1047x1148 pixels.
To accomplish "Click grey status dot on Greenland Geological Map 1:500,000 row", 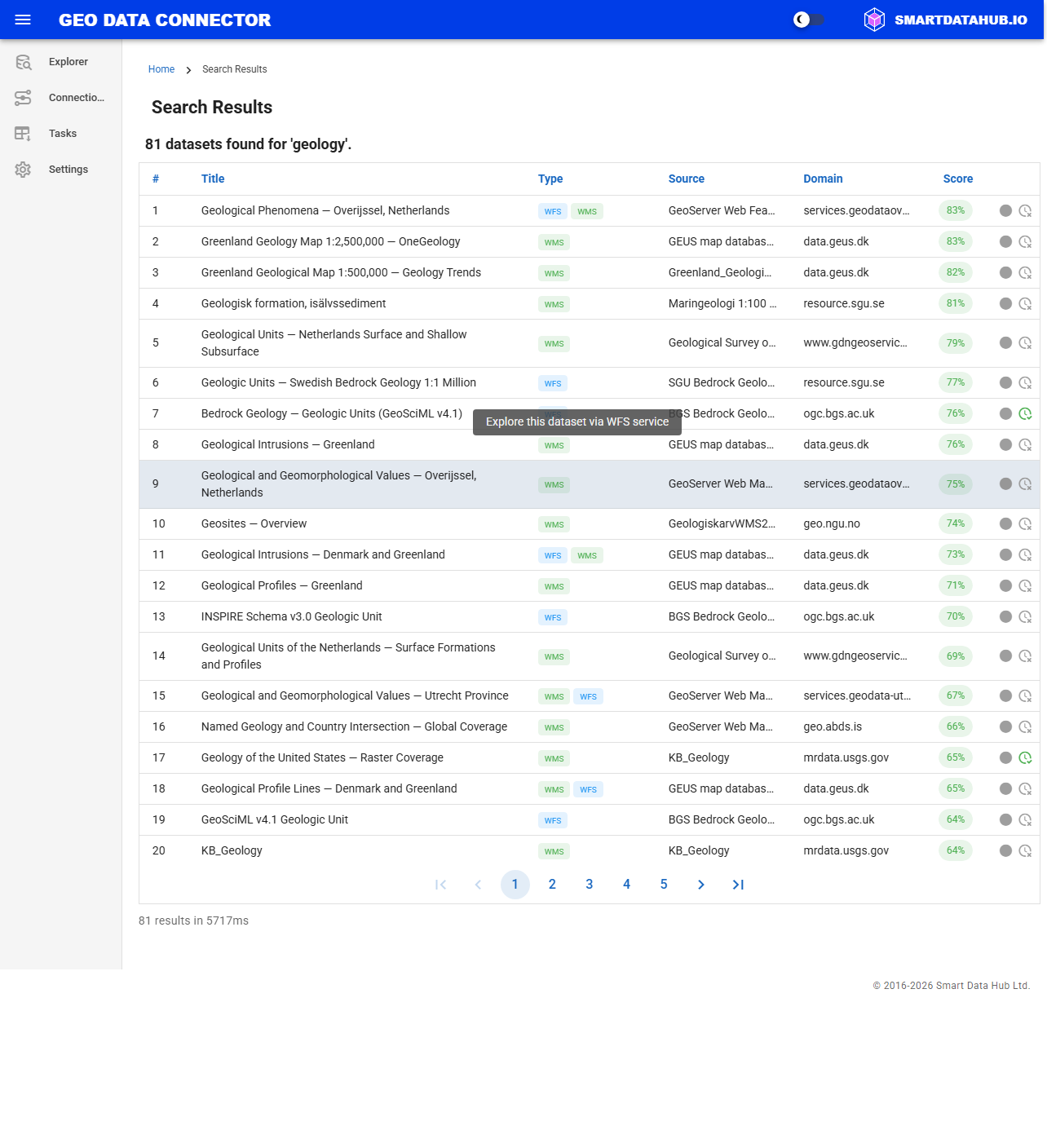I will [x=1005, y=272].
